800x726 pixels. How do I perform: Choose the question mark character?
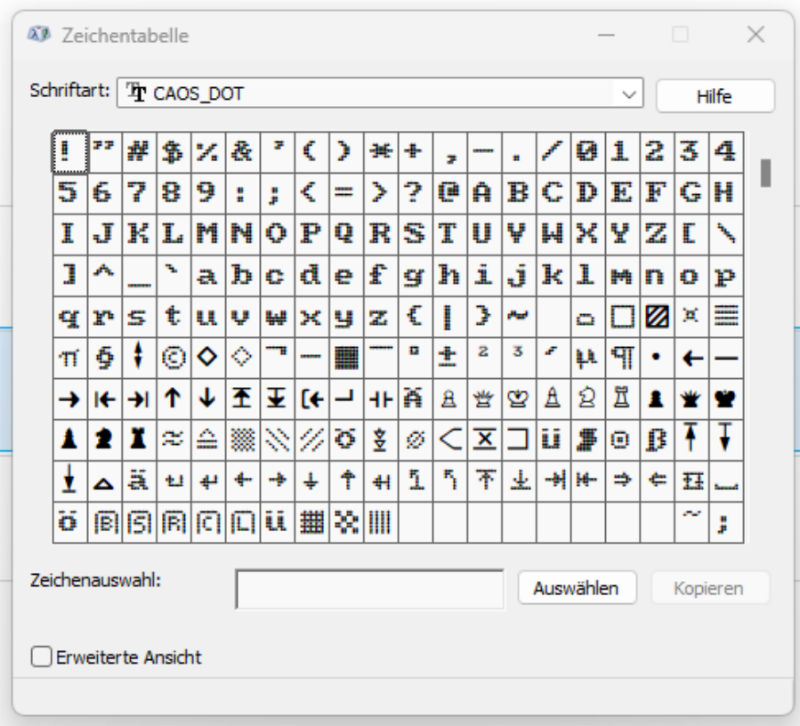[x=414, y=192]
